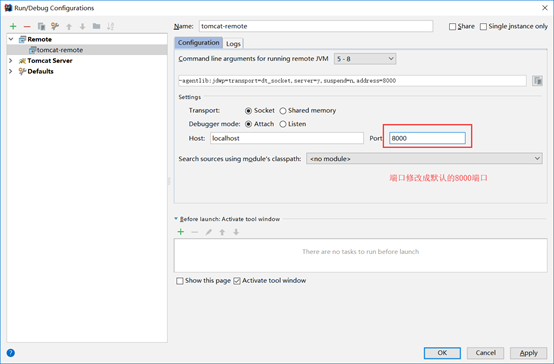Add a before launch task
Image resolution: width=554 pixels, height=364 pixels.
181,232
